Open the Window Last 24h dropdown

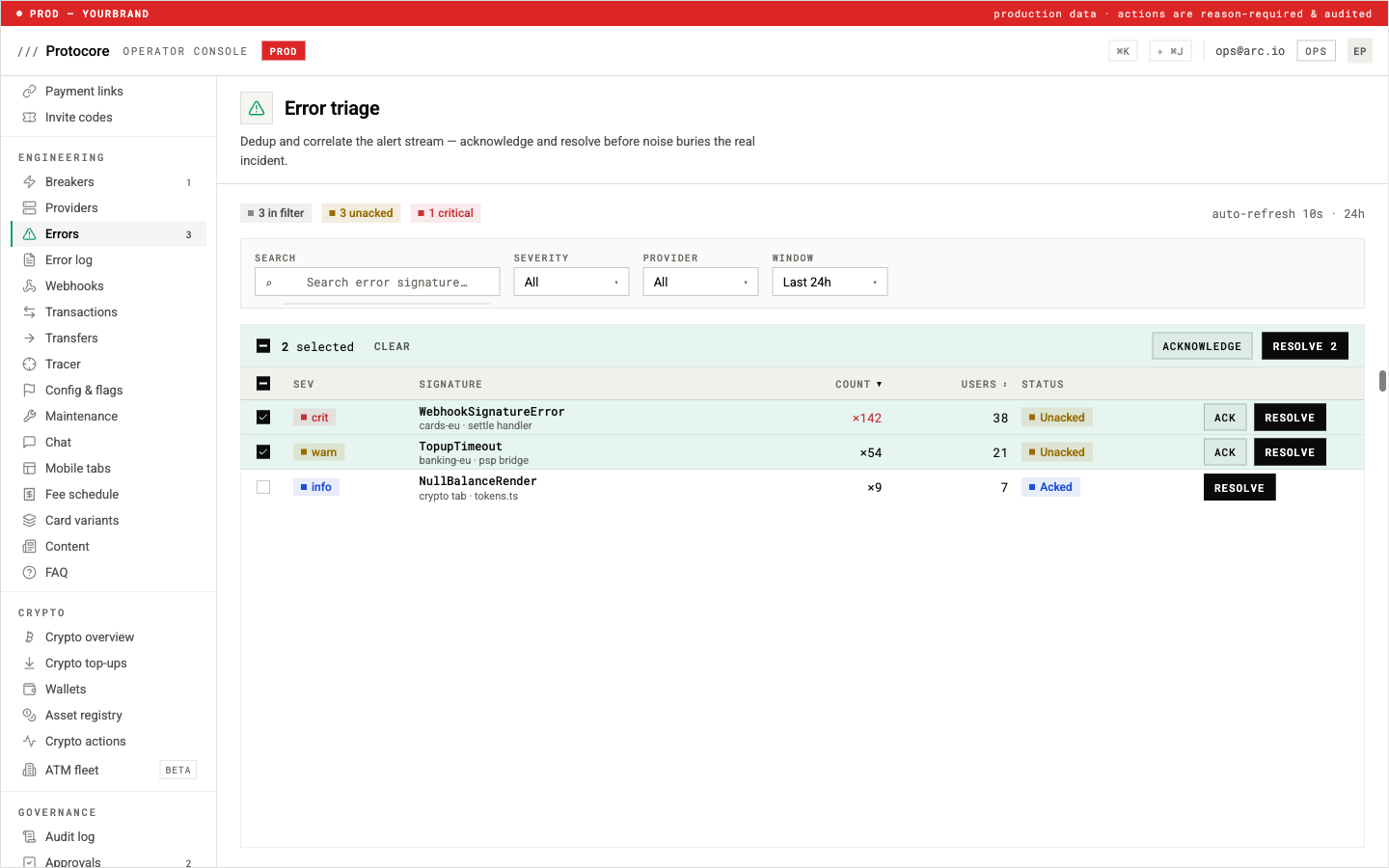830,282
